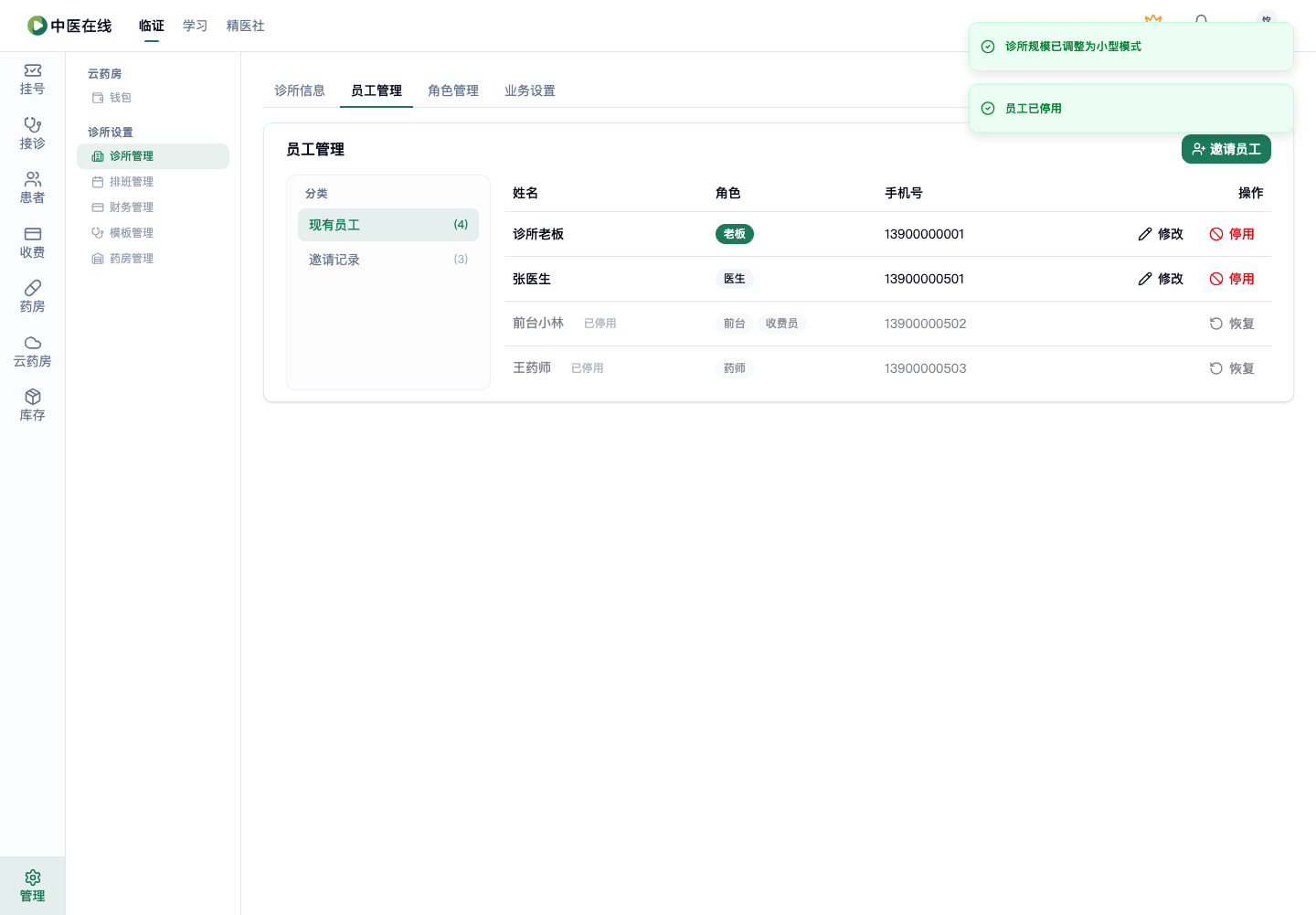This screenshot has height=915, width=1316.
Task: Click the 手机号 column header
Action: [x=904, y=193]
